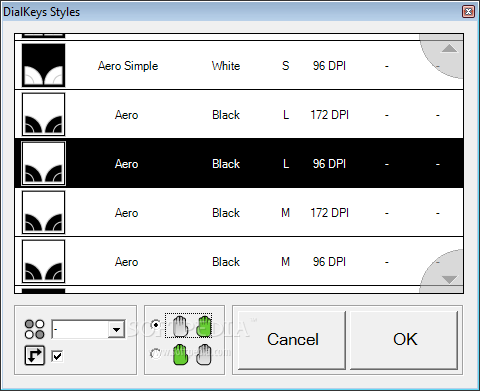Click "172 DPI" in the Aero M row
Viewport: 480px width, 391px height.
tap(329, 213)
